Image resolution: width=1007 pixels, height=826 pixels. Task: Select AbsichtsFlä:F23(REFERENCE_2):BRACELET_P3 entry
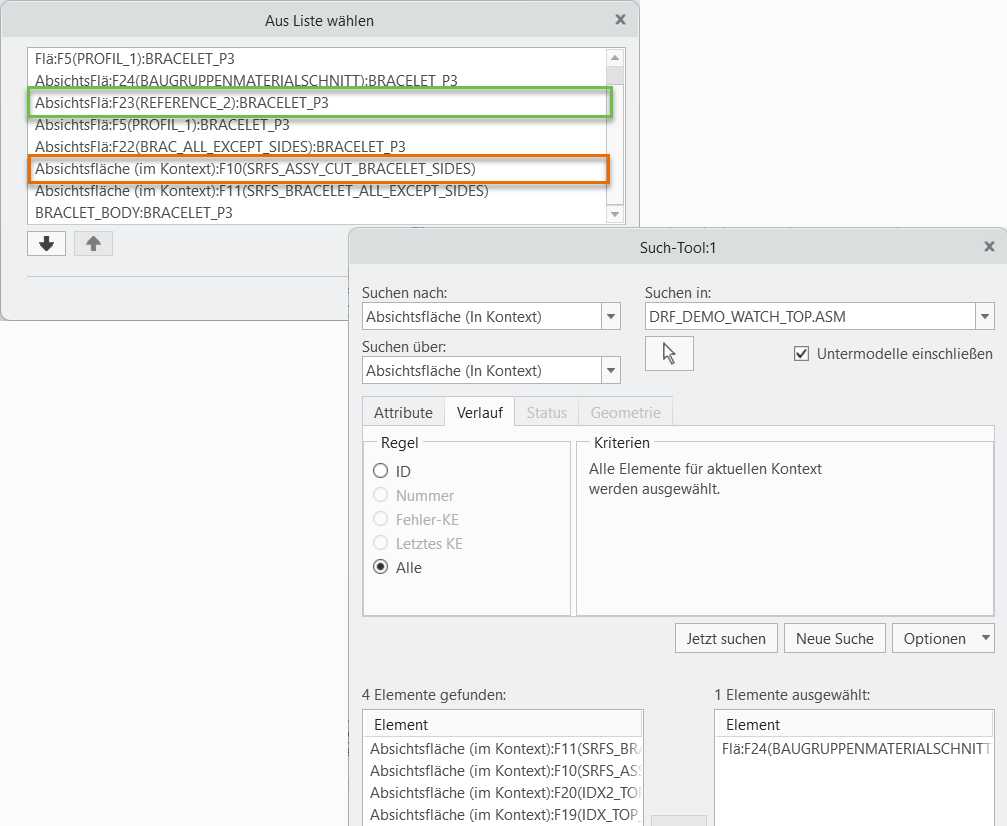click(317, 103)
